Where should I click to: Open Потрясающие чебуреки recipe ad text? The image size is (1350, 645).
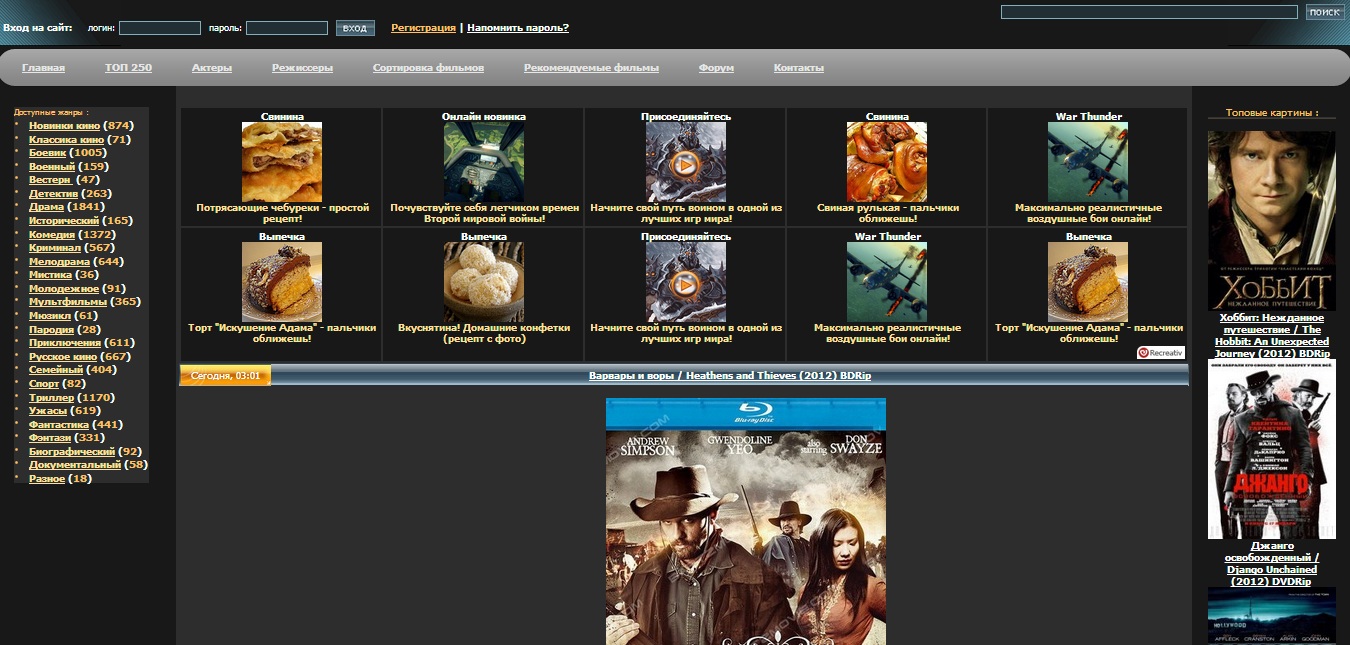pyautogui.click(x=282, y=213)
